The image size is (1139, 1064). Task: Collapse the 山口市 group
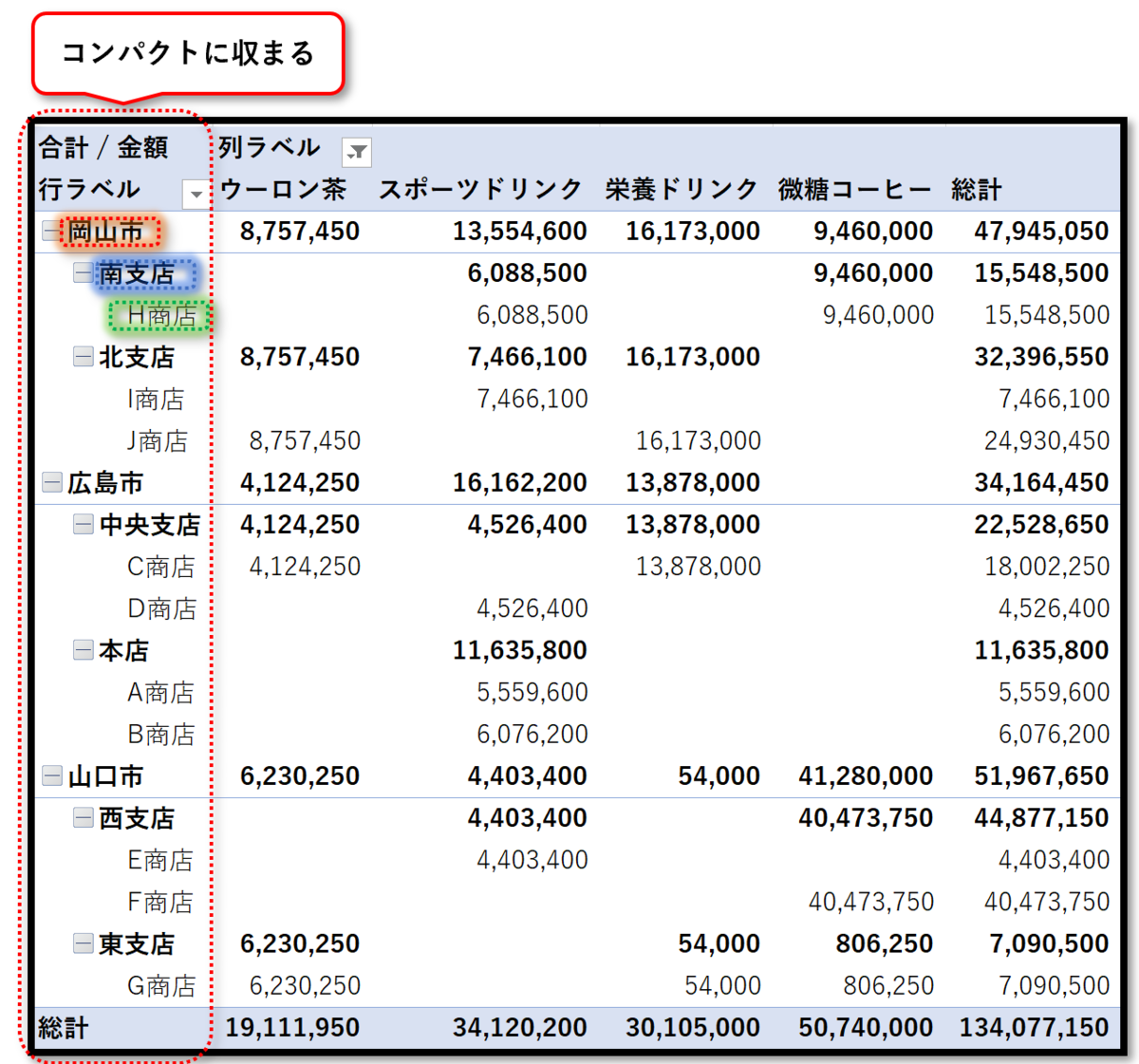[x=50, y=775]
